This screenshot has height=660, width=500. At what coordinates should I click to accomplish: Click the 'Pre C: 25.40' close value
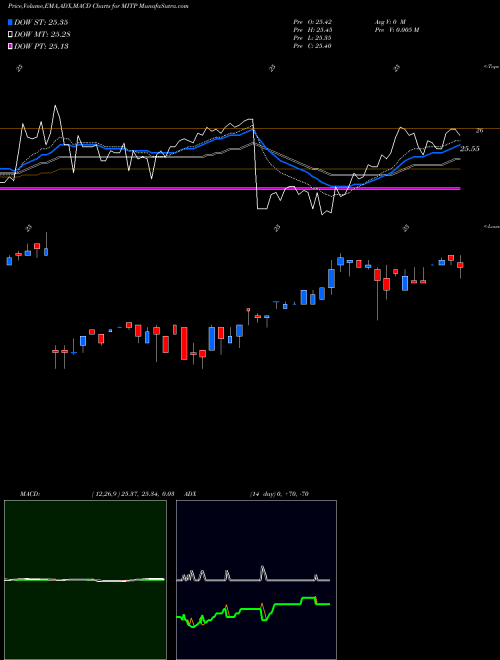tap(313, 45)
